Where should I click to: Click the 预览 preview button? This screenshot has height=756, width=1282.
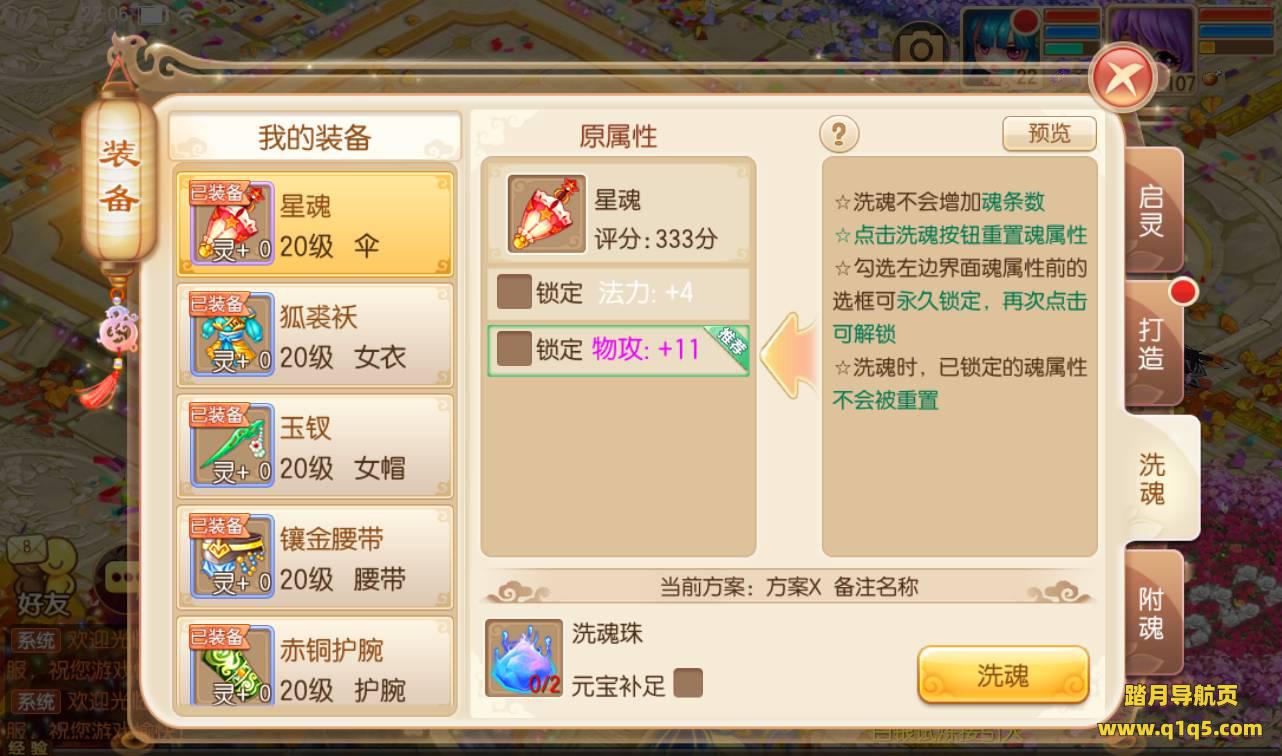1049,133
